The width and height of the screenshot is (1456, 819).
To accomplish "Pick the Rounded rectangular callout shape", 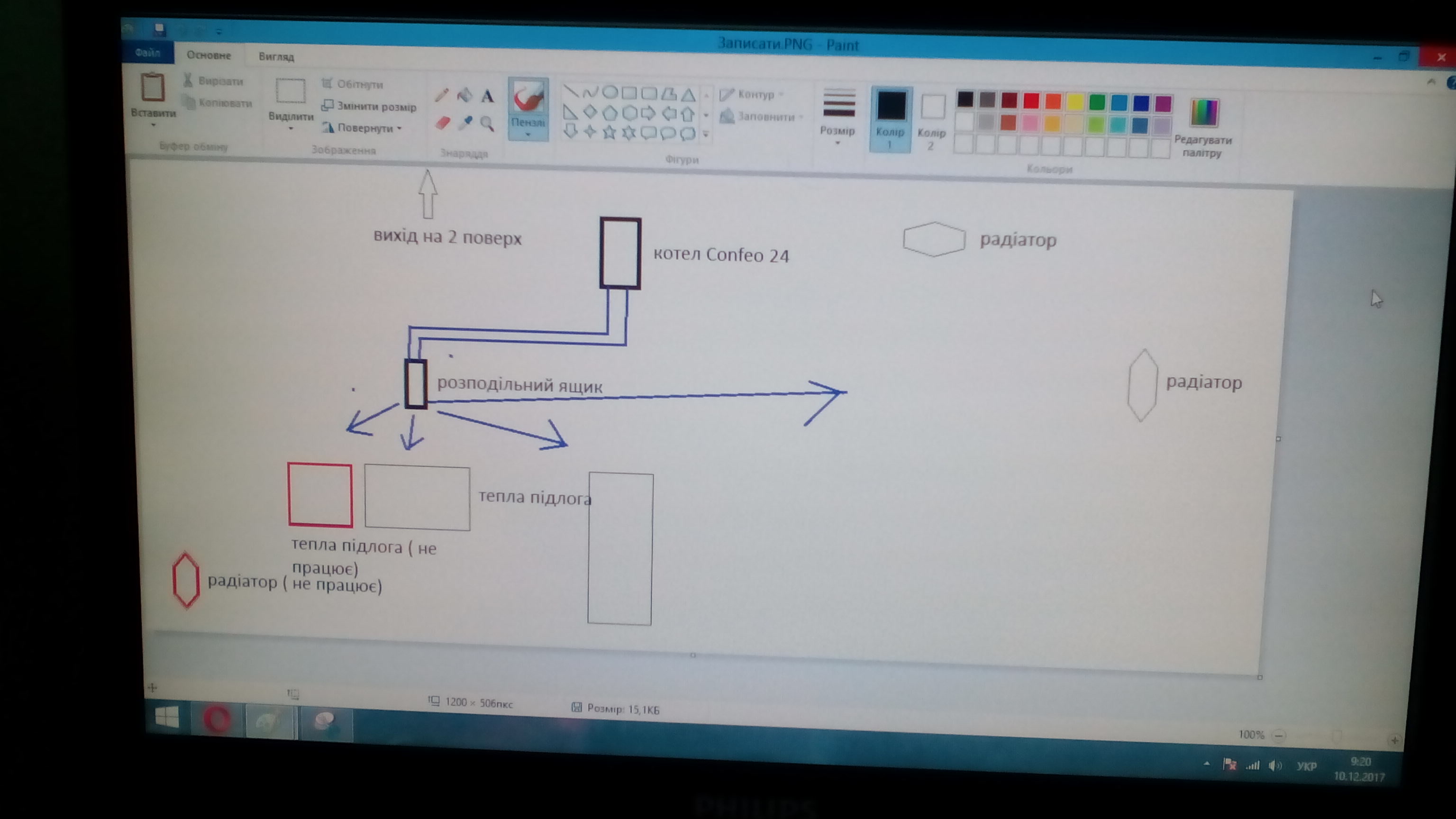I will [648, 133].
